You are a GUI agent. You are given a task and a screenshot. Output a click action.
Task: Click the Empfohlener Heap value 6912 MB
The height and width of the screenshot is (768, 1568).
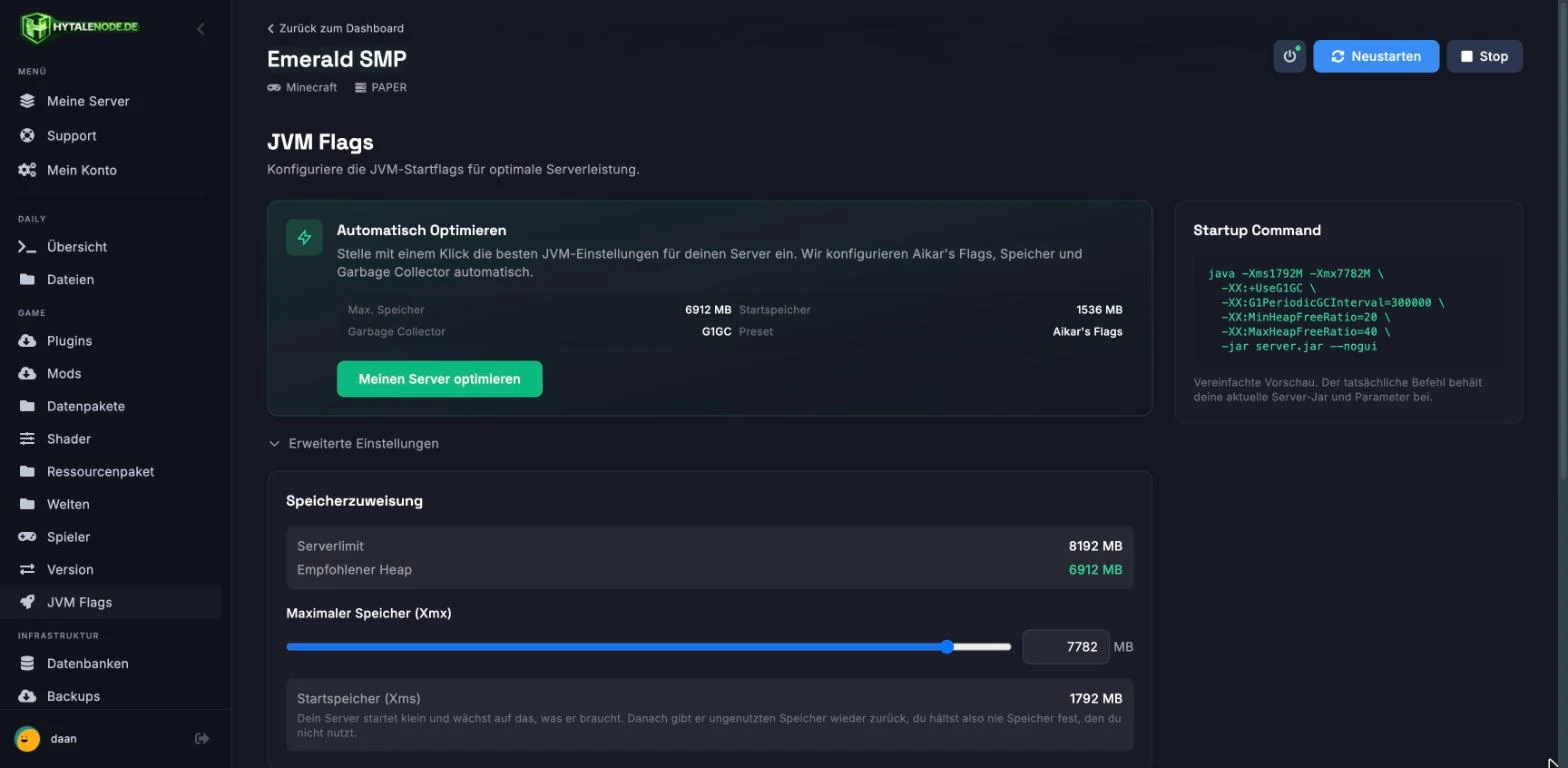[1095, 570]
